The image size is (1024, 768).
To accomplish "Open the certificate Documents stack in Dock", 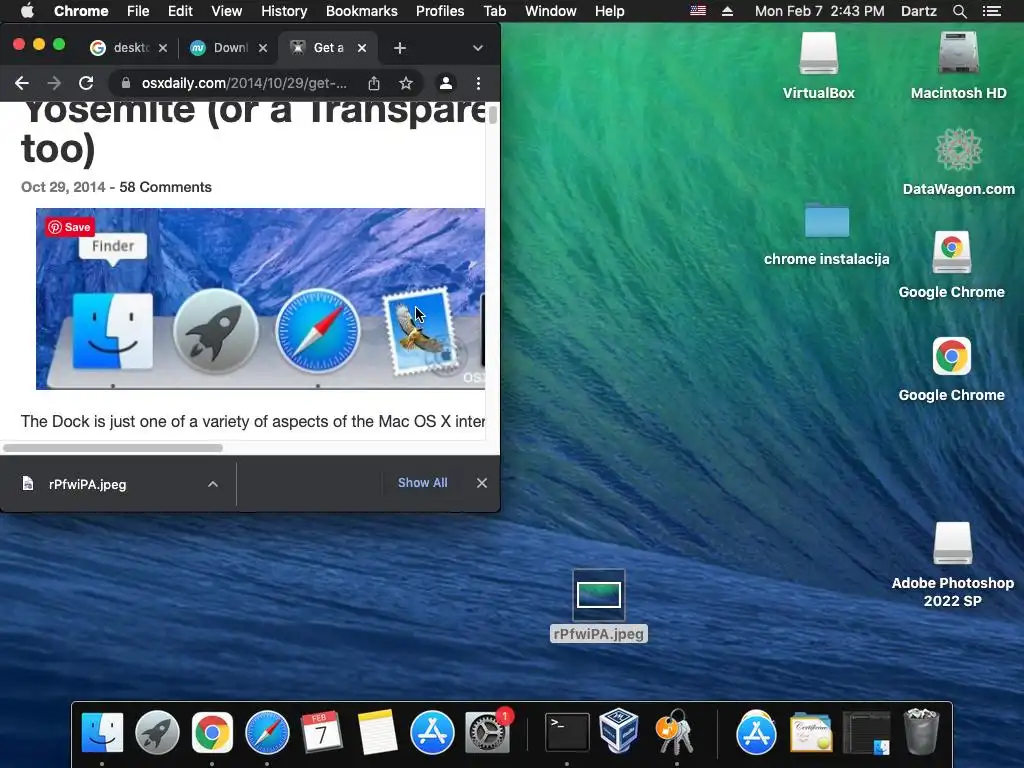I will [811, 733].
